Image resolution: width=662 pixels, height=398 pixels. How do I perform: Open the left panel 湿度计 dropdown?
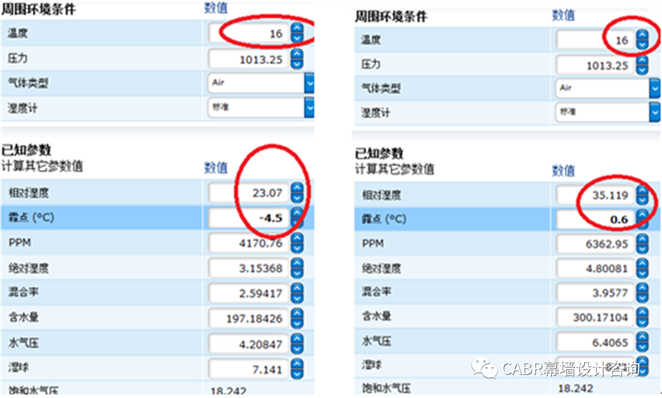(309, 108)
